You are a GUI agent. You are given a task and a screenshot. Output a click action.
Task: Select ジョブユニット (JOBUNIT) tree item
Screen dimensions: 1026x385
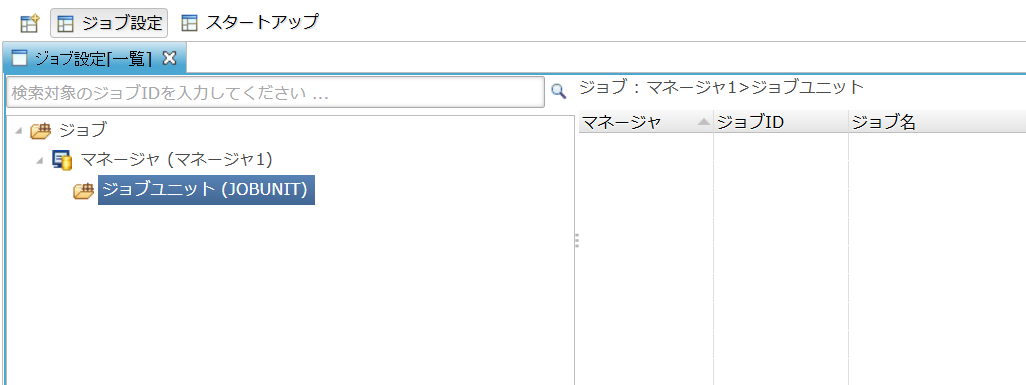[x=206, y=189]
